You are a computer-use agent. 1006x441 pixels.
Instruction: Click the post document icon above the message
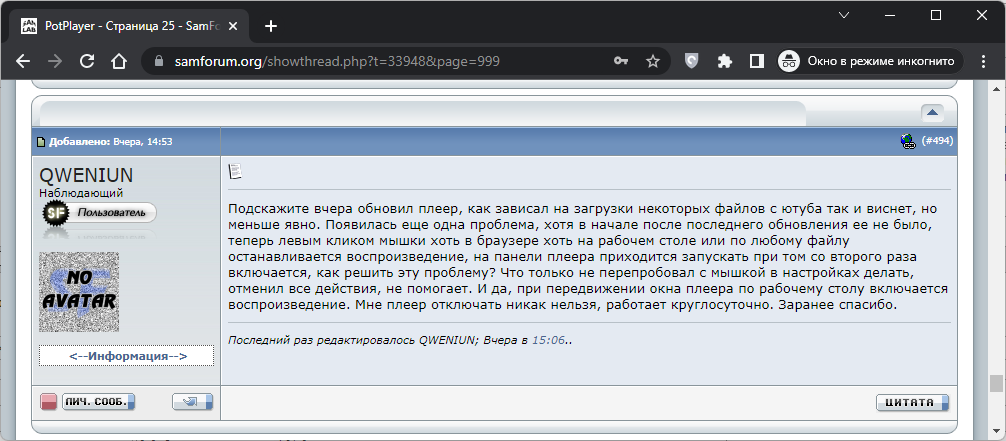pos(235,172)
